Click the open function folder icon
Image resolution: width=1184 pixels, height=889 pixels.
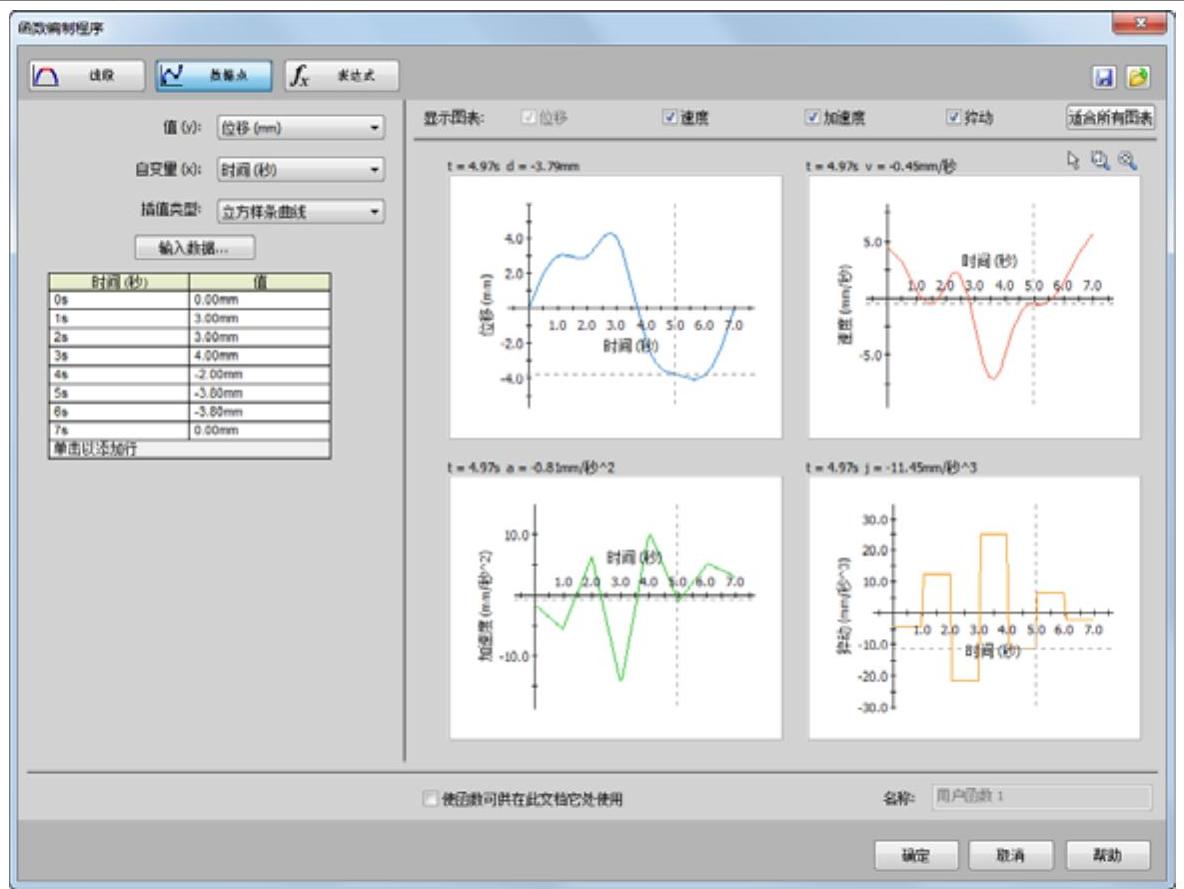(1138, 77)
